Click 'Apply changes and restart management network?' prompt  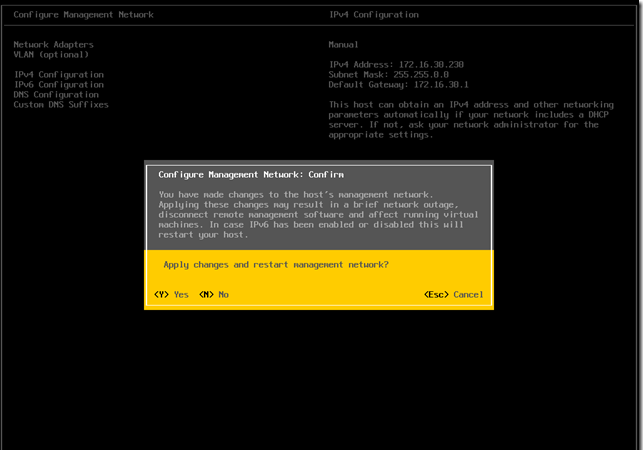pyautogui.click(x=276, y=265)
